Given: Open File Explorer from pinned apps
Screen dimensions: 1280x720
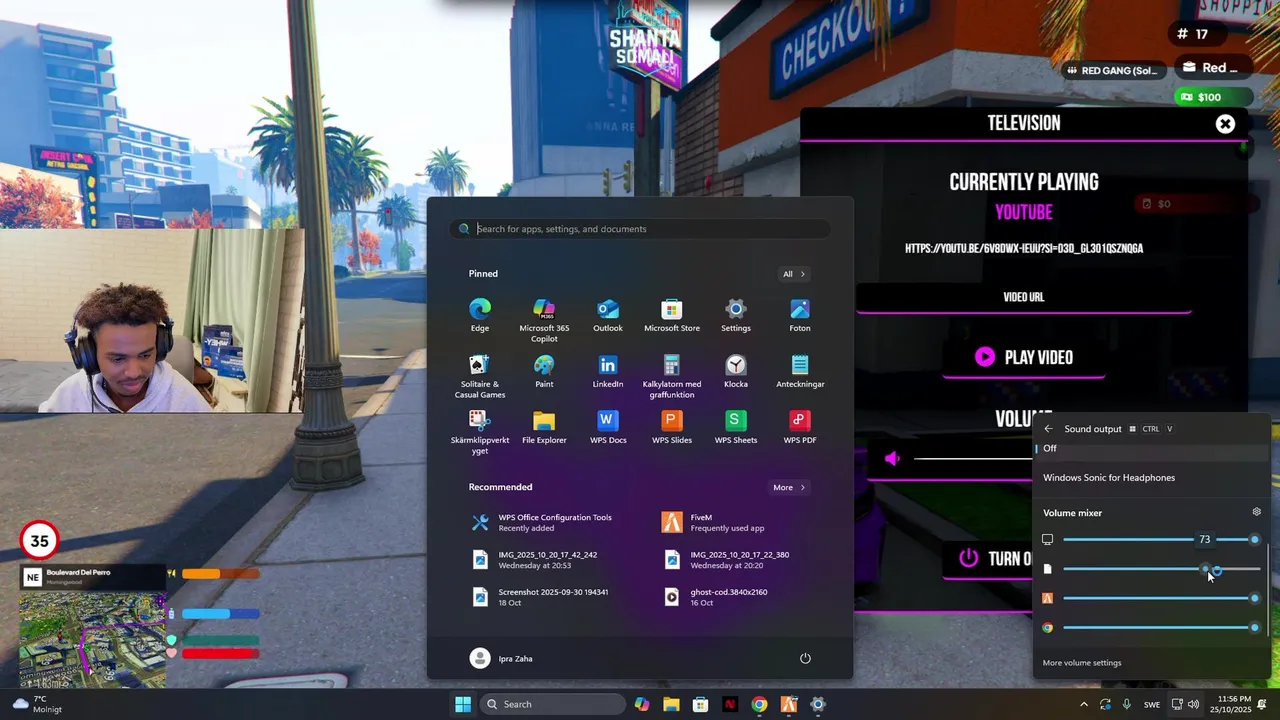Looking at the screenshot, I should 544,427.
